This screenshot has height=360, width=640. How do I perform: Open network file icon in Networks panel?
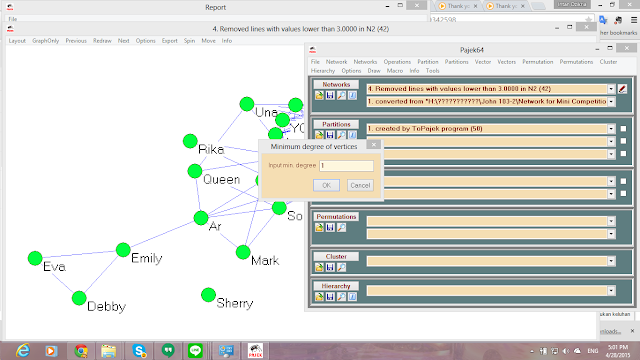coord(319,96)
